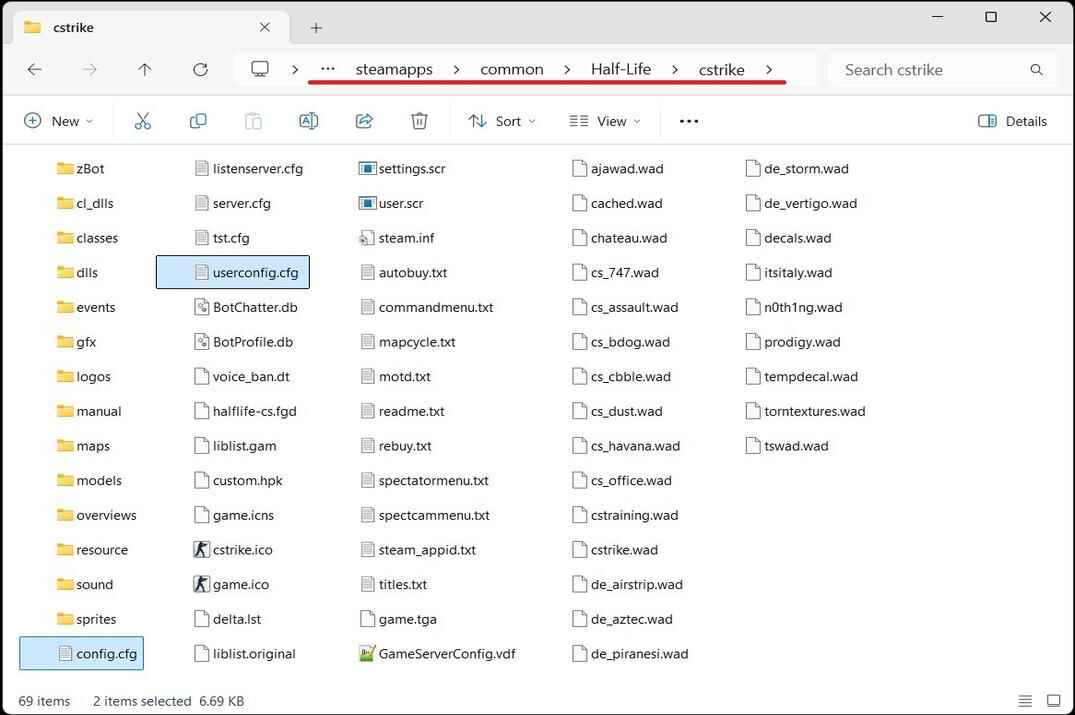Select the commandmenu.txt file
The image size is (1075, 715).
(x=426, y=307)
